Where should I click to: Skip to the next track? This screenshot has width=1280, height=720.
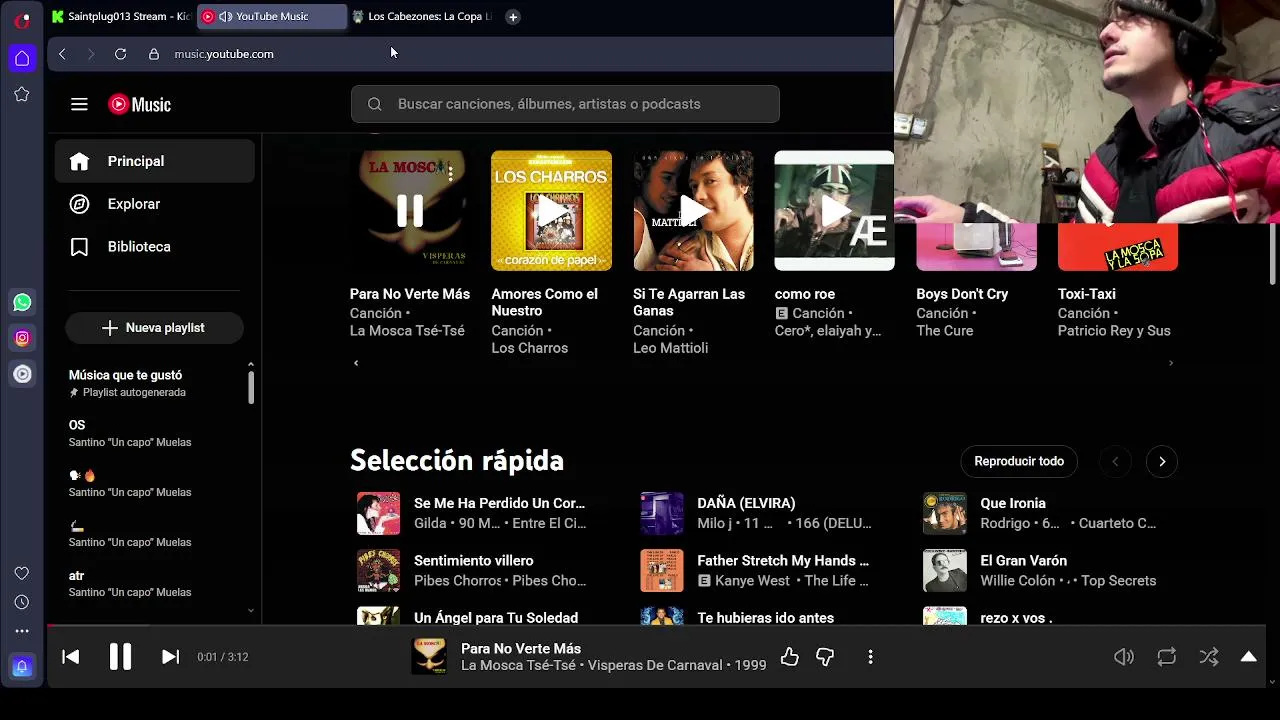[x=170, y=657]
